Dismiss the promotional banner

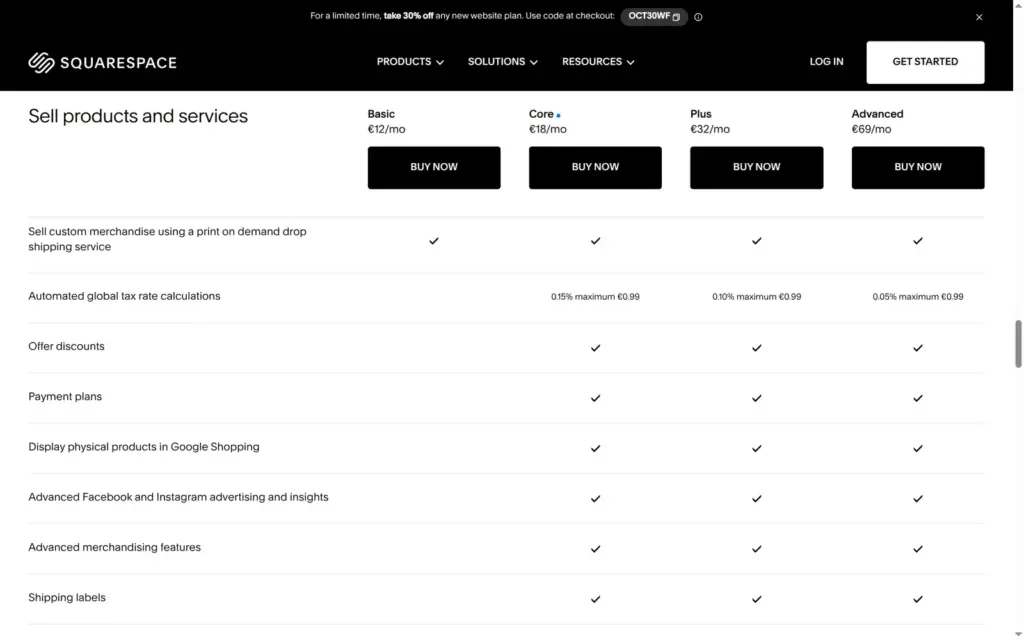point(979,17)
